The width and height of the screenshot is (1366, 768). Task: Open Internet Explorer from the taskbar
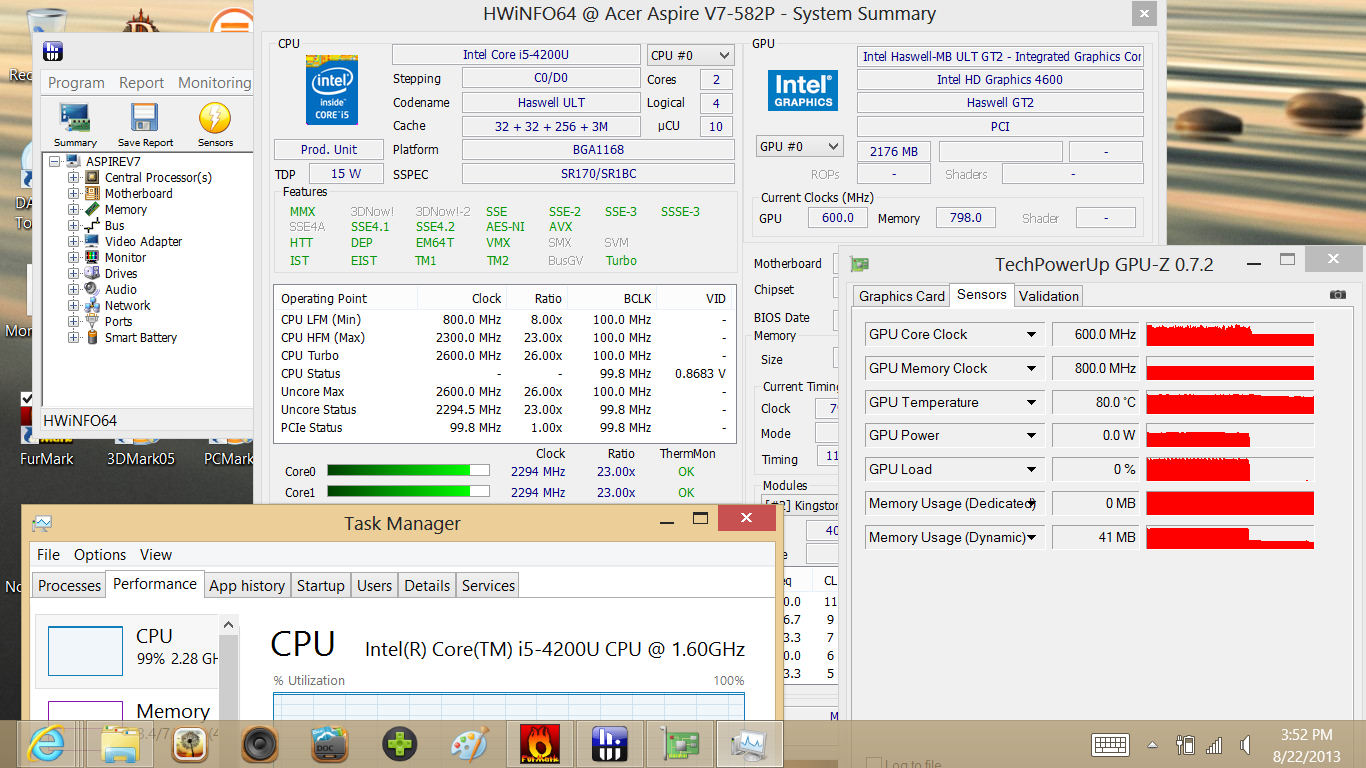click(46, 744)
